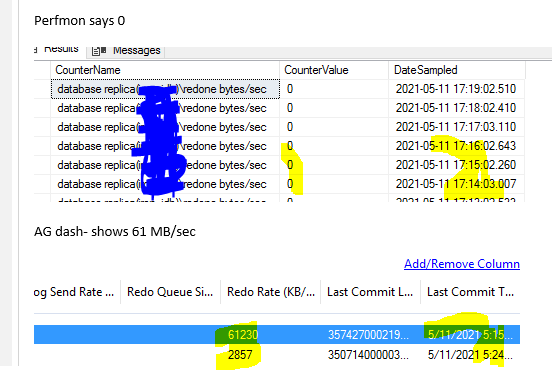Viewport: 554px width, 370px height.
Task: Select the date cell 2021-05-11 17:17:03.110
Action: click(456, 127)
